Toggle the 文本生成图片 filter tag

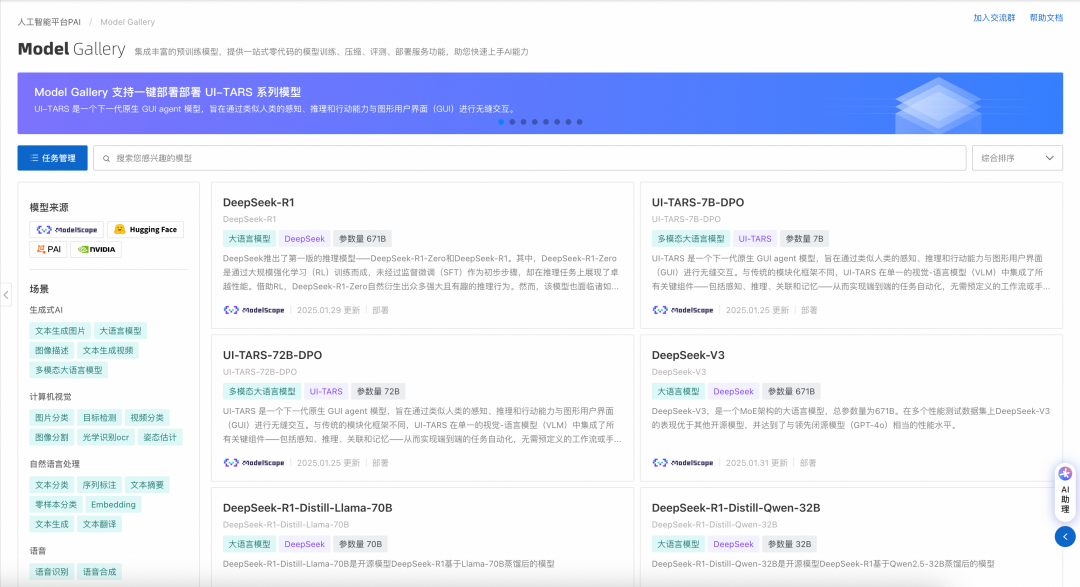tap(59, 330)
